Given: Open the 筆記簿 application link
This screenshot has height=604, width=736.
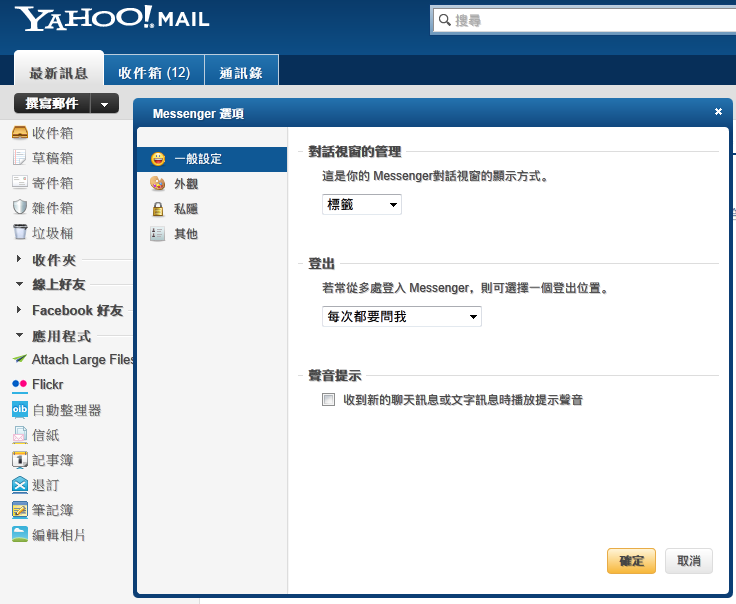Looking at the screenshot, I should (53, 510).
